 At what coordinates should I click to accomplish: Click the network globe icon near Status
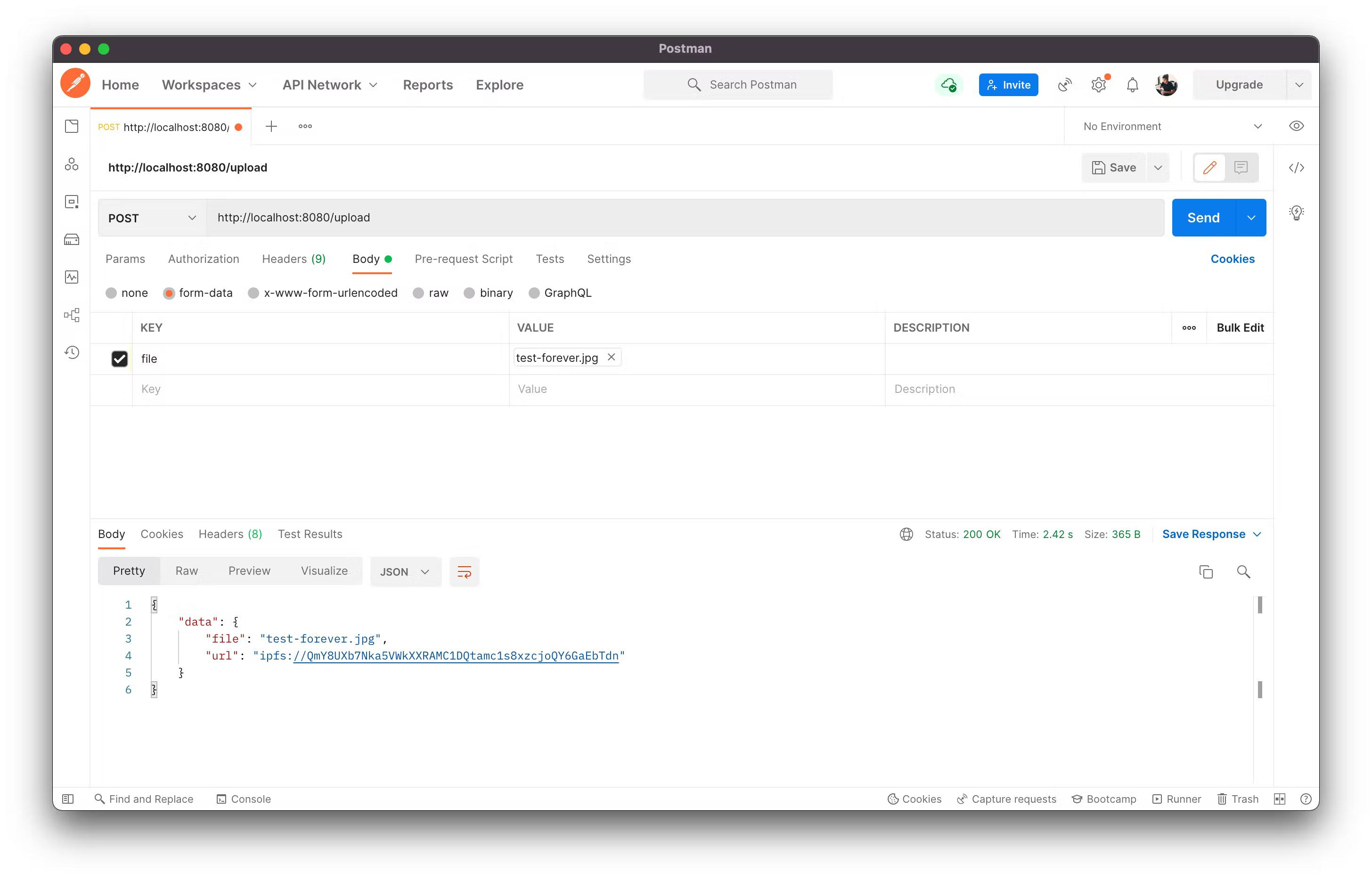pos(906,534)
